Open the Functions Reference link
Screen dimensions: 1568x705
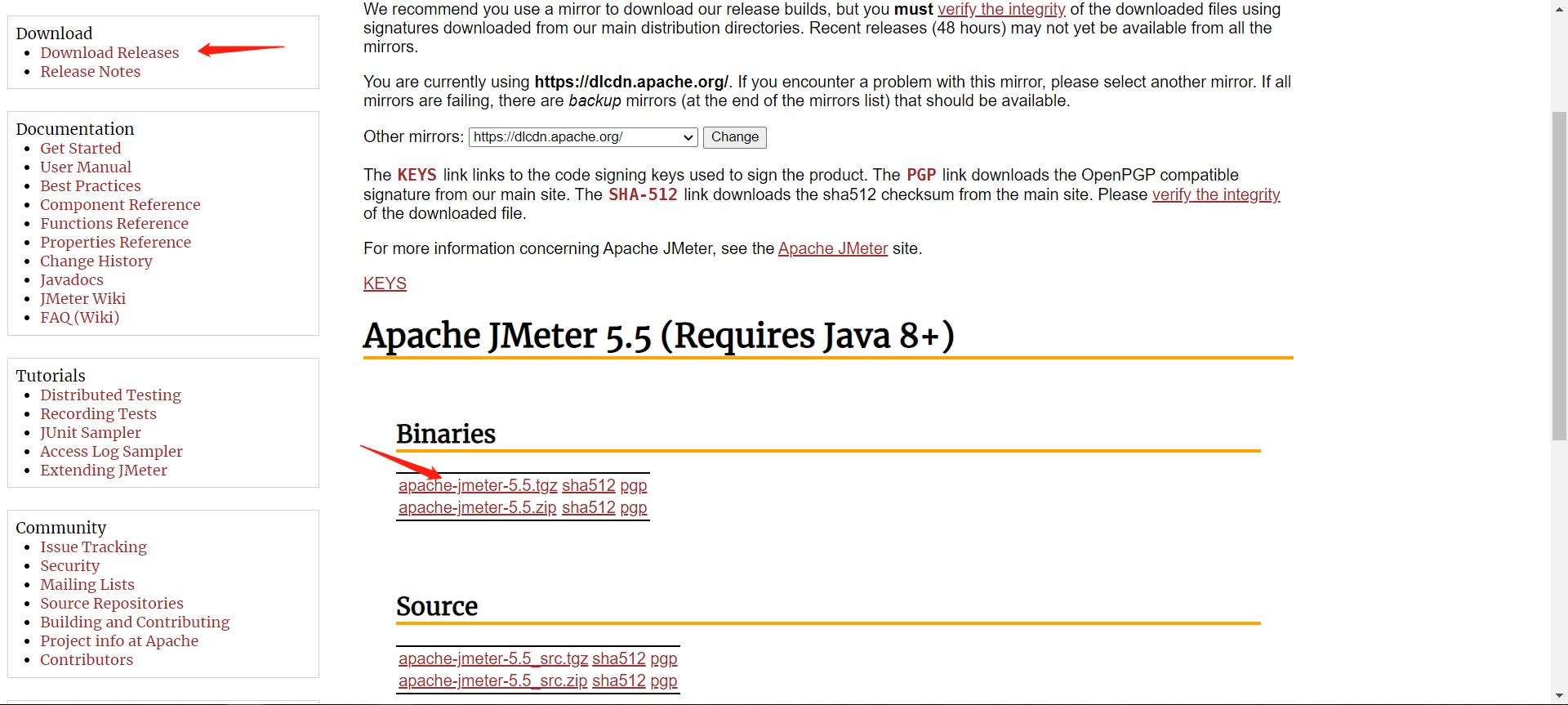click(x=114, y=224)
